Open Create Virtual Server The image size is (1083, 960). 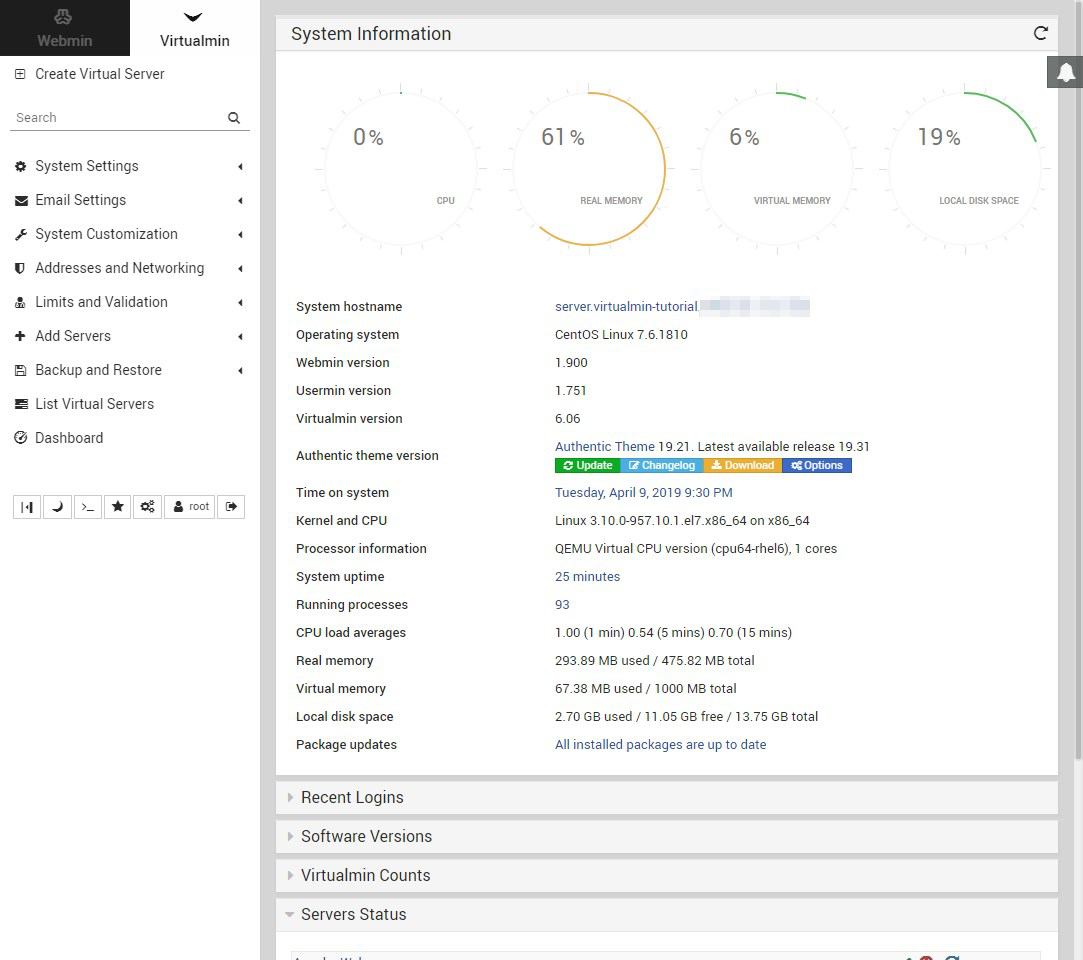click(x=99, y=74)
